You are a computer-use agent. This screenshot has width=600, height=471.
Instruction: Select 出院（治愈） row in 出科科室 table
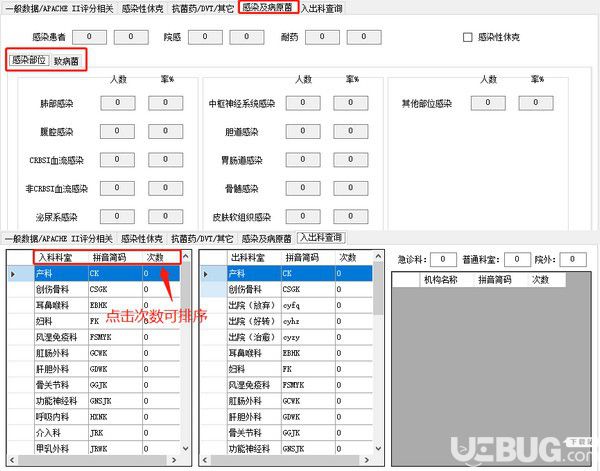[287, 337]
